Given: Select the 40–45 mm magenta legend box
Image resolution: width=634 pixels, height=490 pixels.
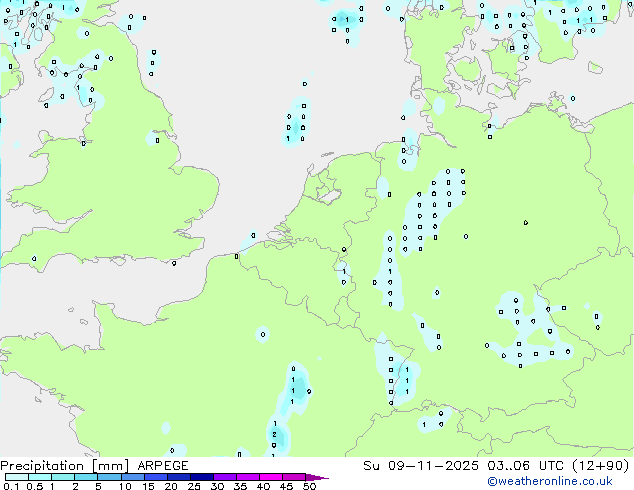Looking at the screenshot, I should point(271,477).
